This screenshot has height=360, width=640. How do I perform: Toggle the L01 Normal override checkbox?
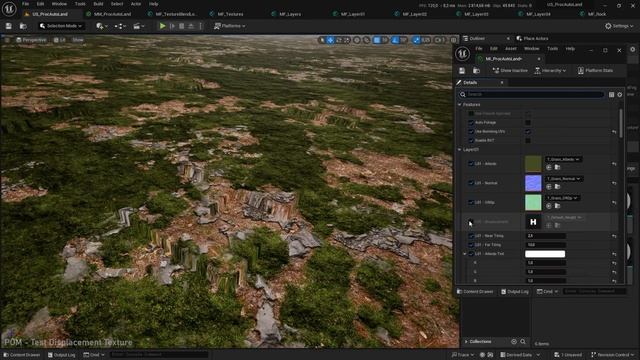pyautogui.click(x=471, y=183)
